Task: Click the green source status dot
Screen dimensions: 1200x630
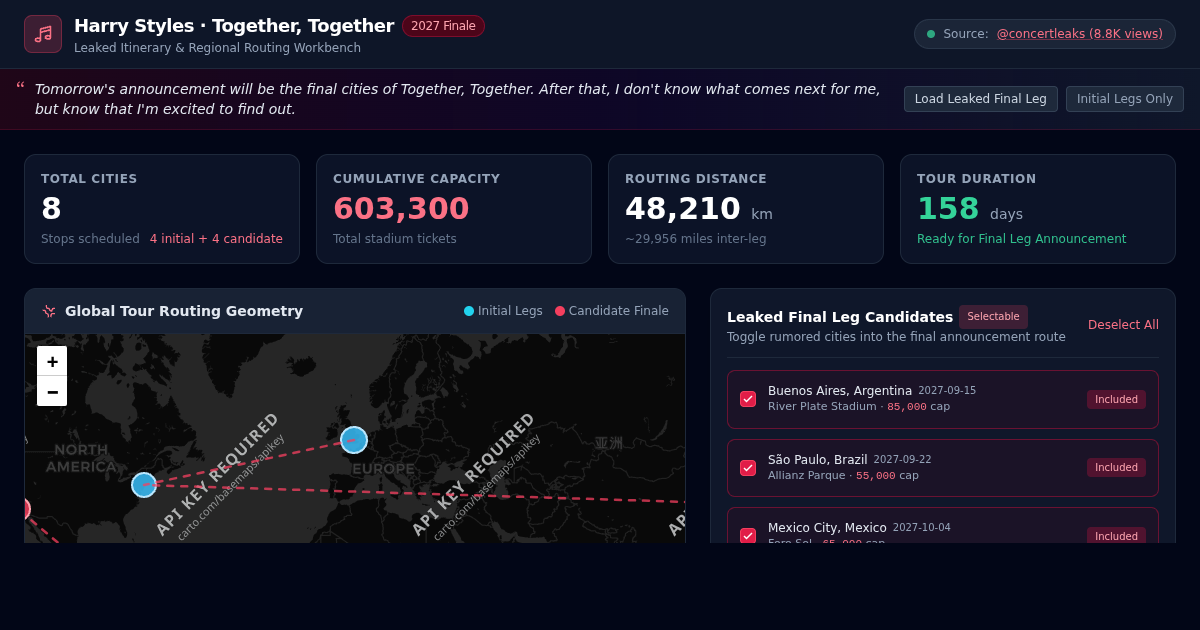Action: (x=931, y=34)
